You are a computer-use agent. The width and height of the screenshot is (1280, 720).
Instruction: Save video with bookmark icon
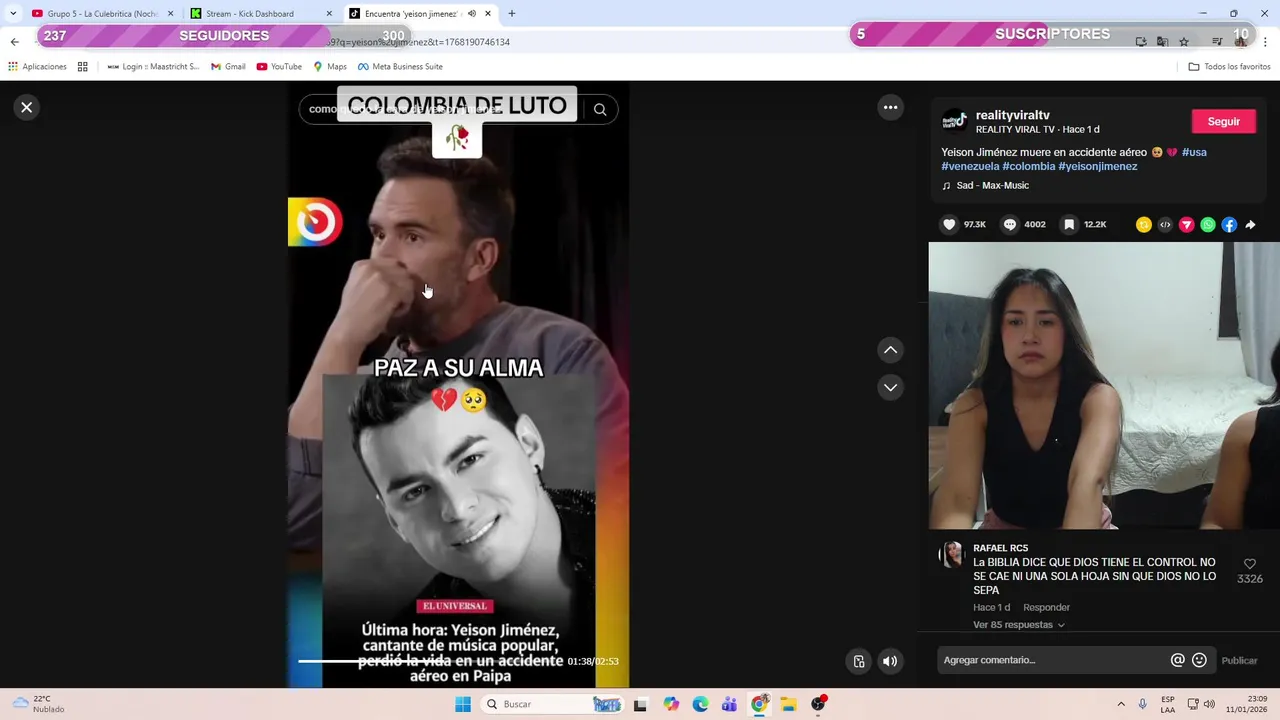1069,225
